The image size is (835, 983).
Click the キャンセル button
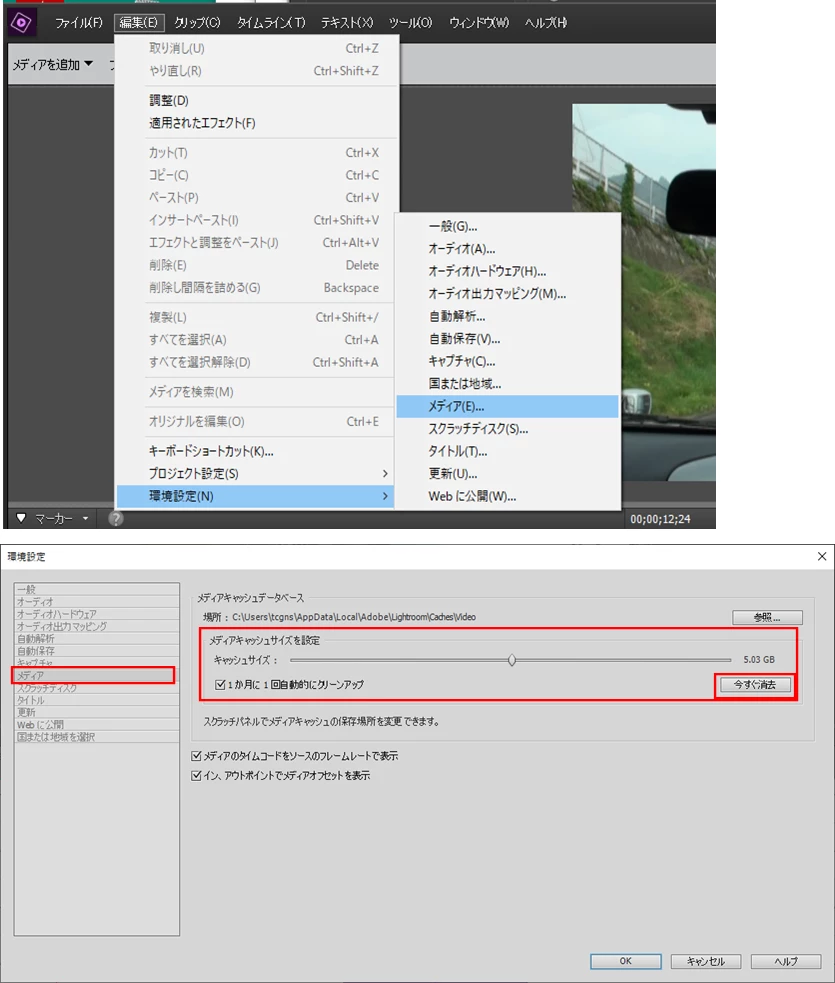pyautogui.click(x=706, y=961)
